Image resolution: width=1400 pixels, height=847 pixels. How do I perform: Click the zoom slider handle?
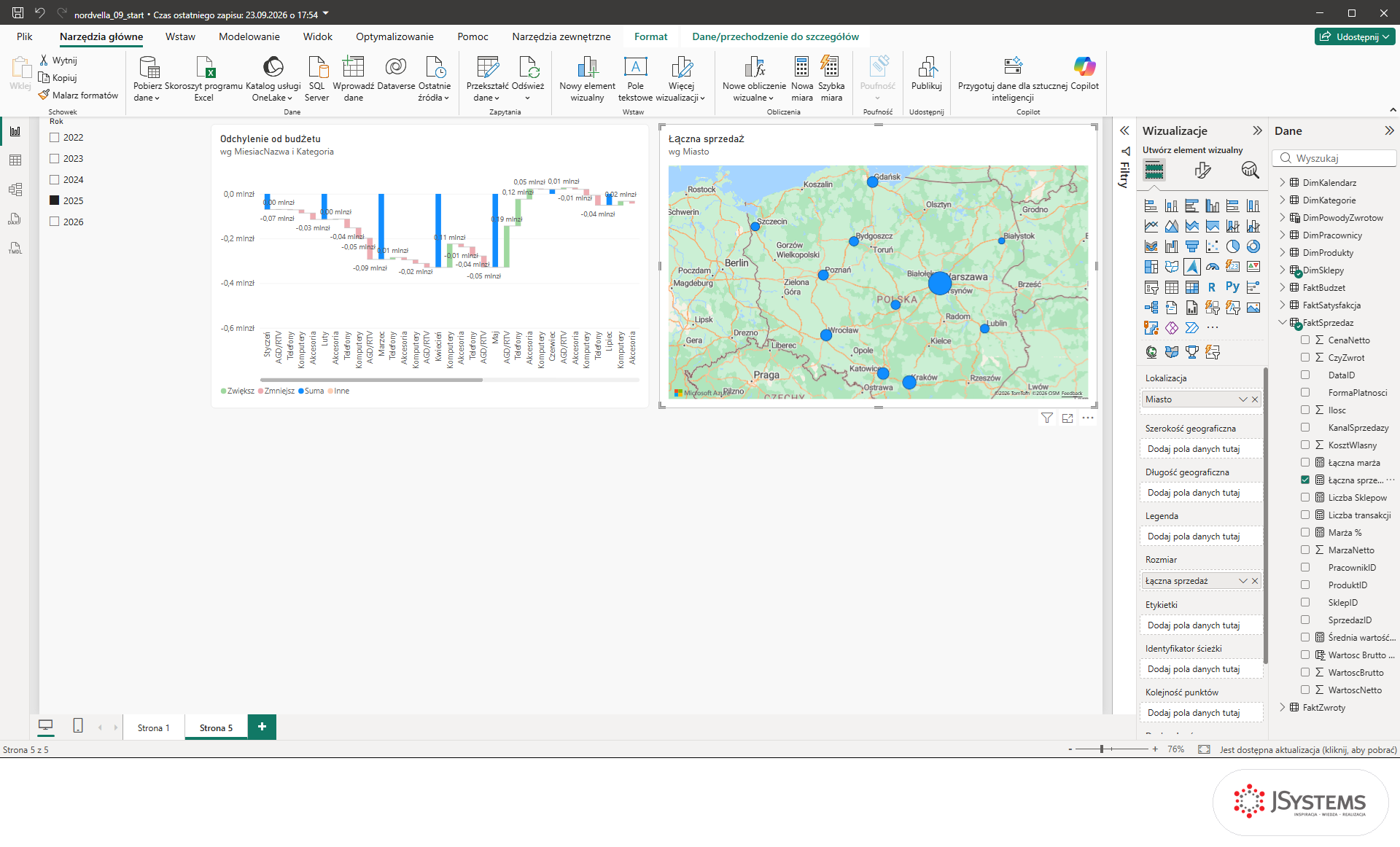click(x=1102, y=749)
